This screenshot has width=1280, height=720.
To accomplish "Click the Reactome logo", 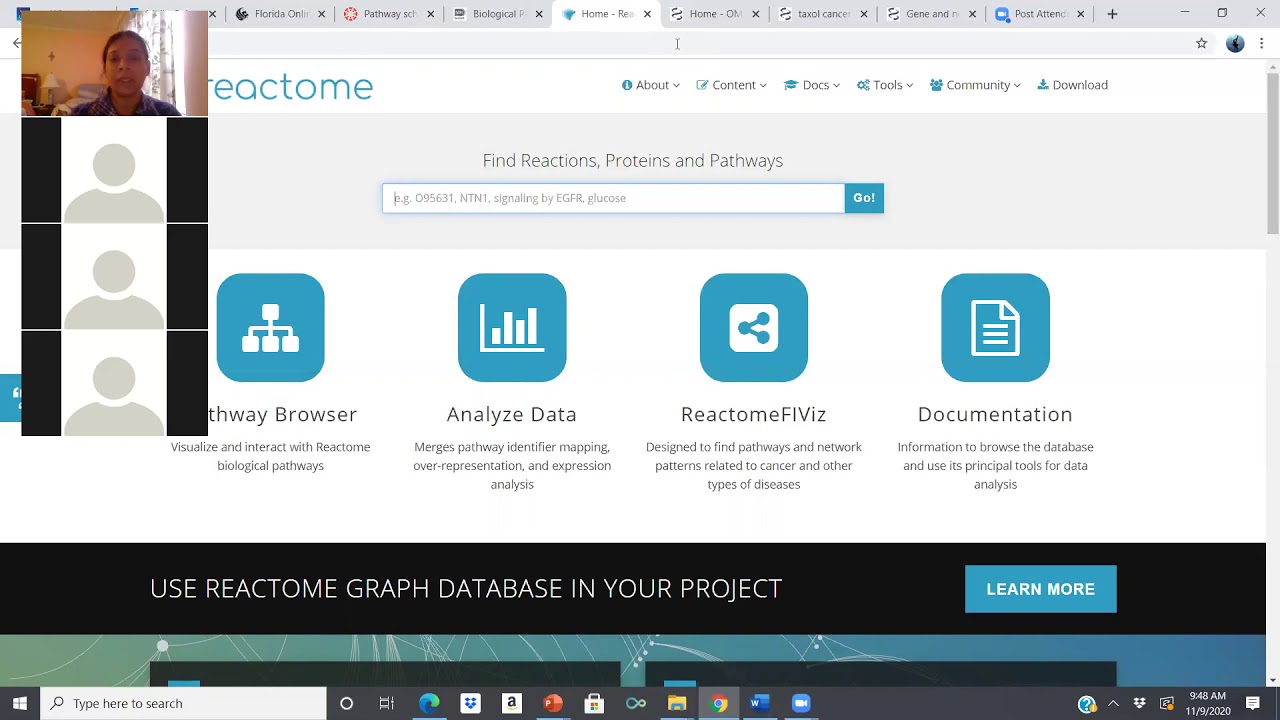I will click(x=291, y=86).
